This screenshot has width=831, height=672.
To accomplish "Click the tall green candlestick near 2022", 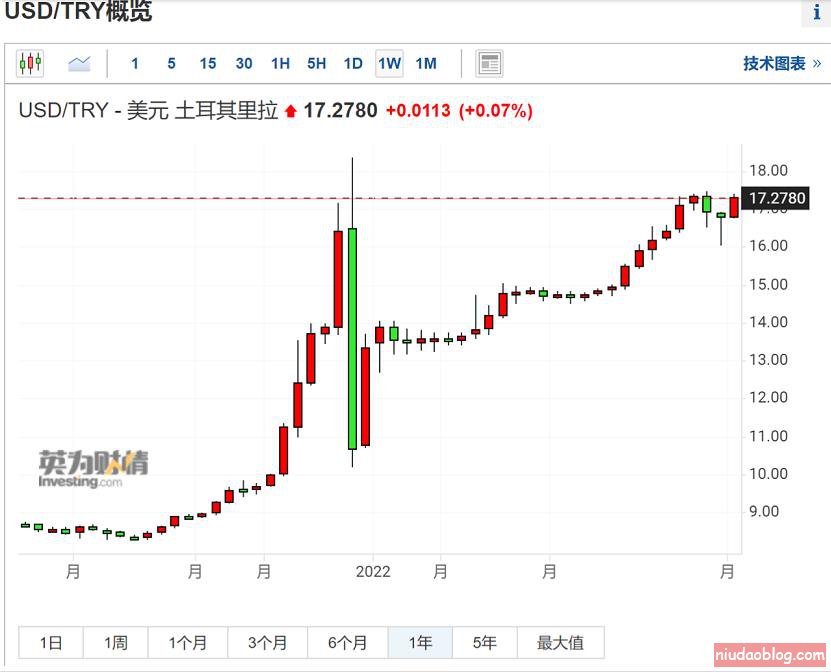I will point(352,339).
